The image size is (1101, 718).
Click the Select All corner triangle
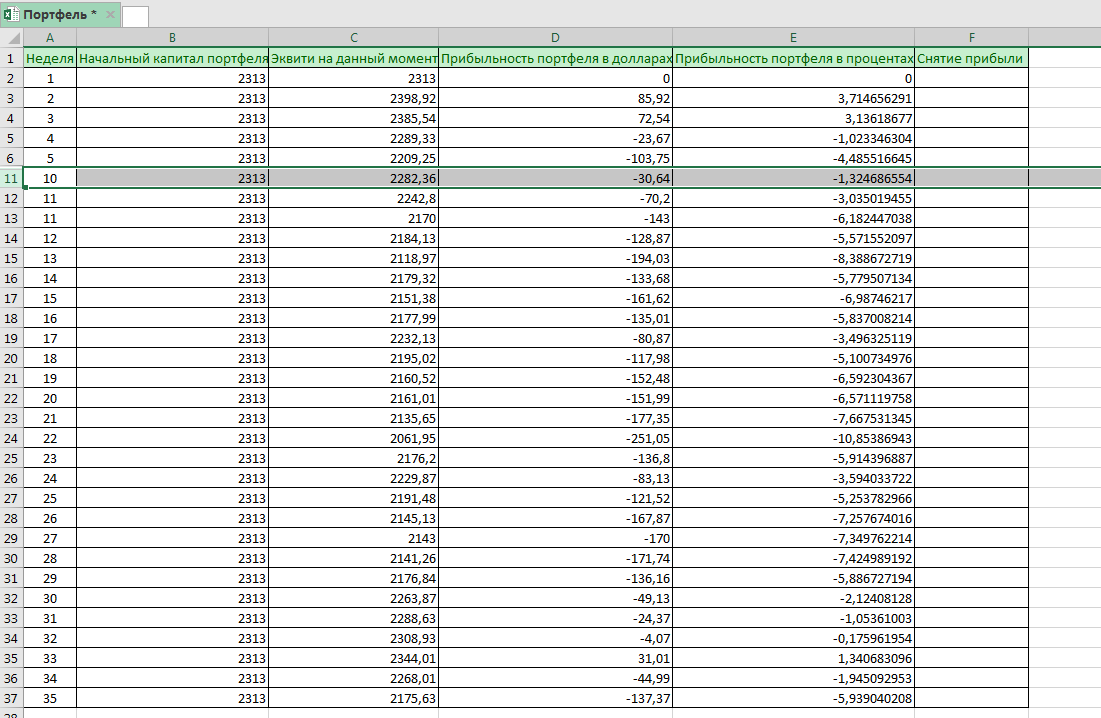click(x=11, y=38)
